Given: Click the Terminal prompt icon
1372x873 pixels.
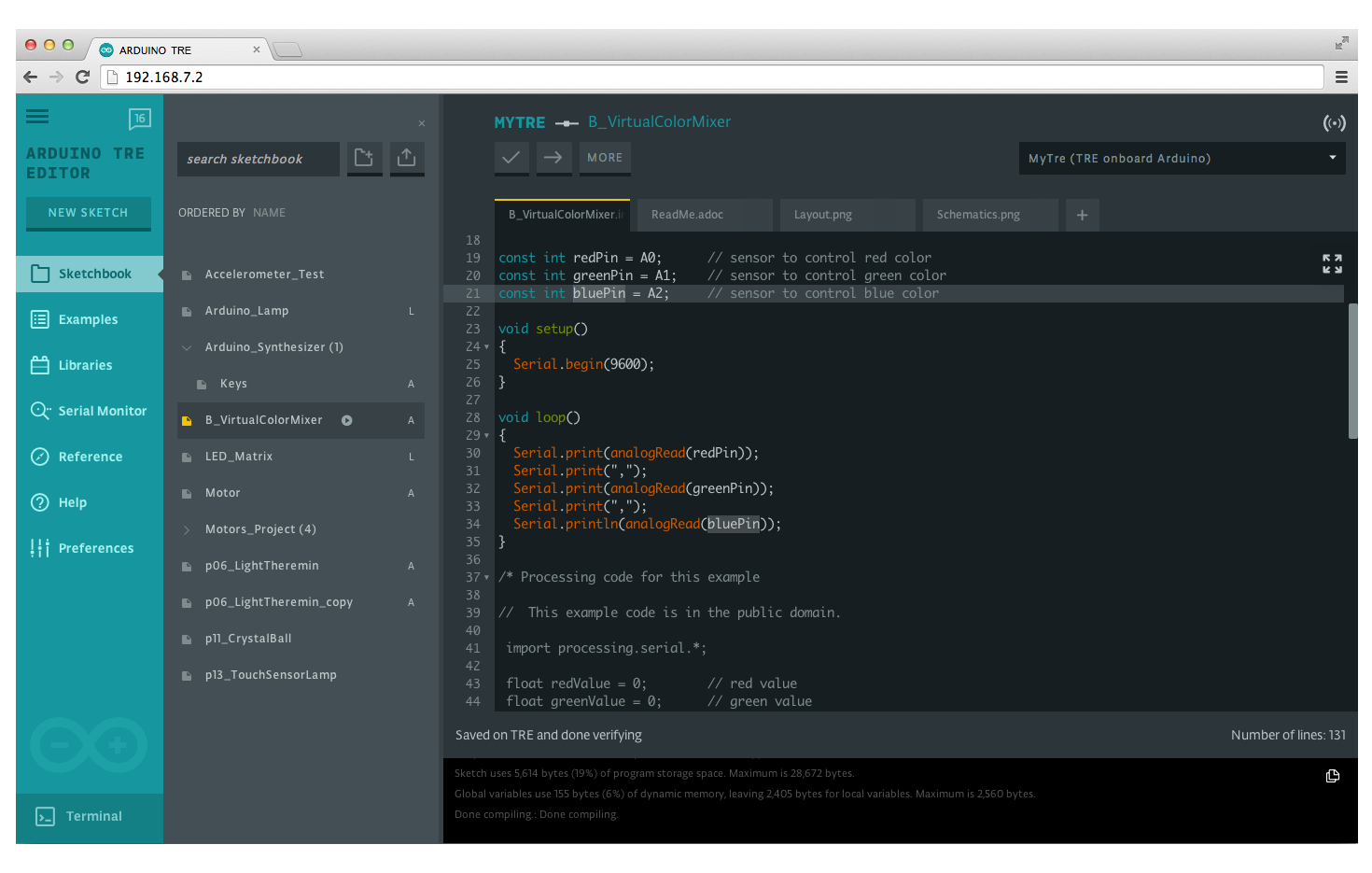Looking at the screenshot, I should pos(45,816).
